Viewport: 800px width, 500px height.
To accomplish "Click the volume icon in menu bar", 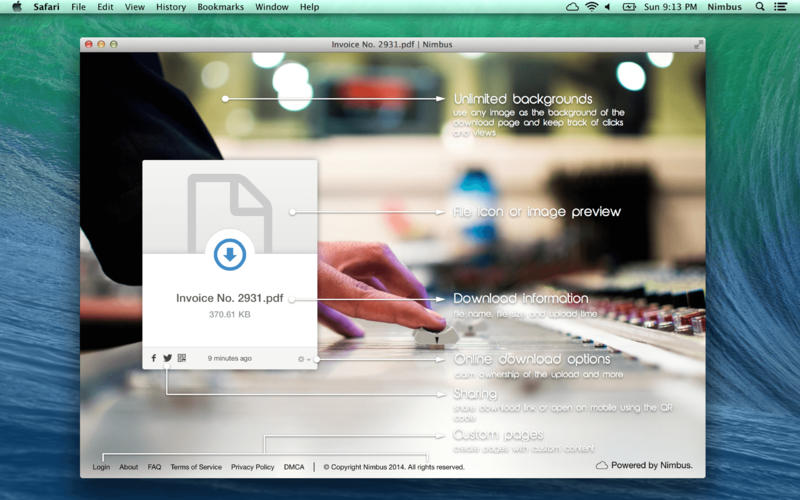I will point(608,7).
